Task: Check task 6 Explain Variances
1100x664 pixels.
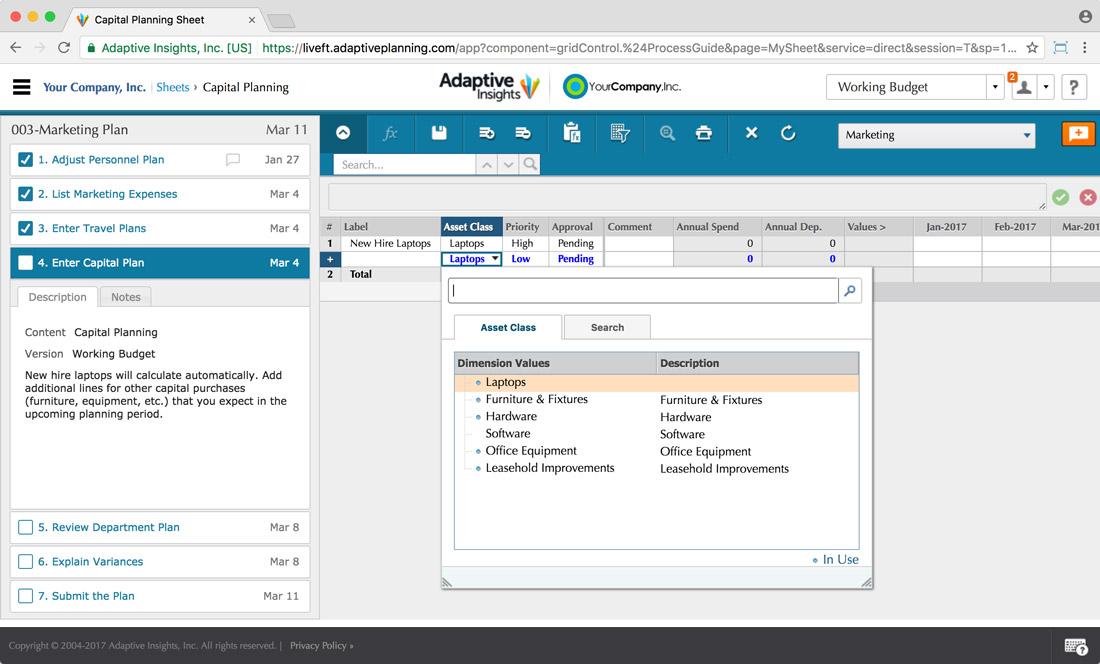Action: pyautogui.click(x=25, y=562)
